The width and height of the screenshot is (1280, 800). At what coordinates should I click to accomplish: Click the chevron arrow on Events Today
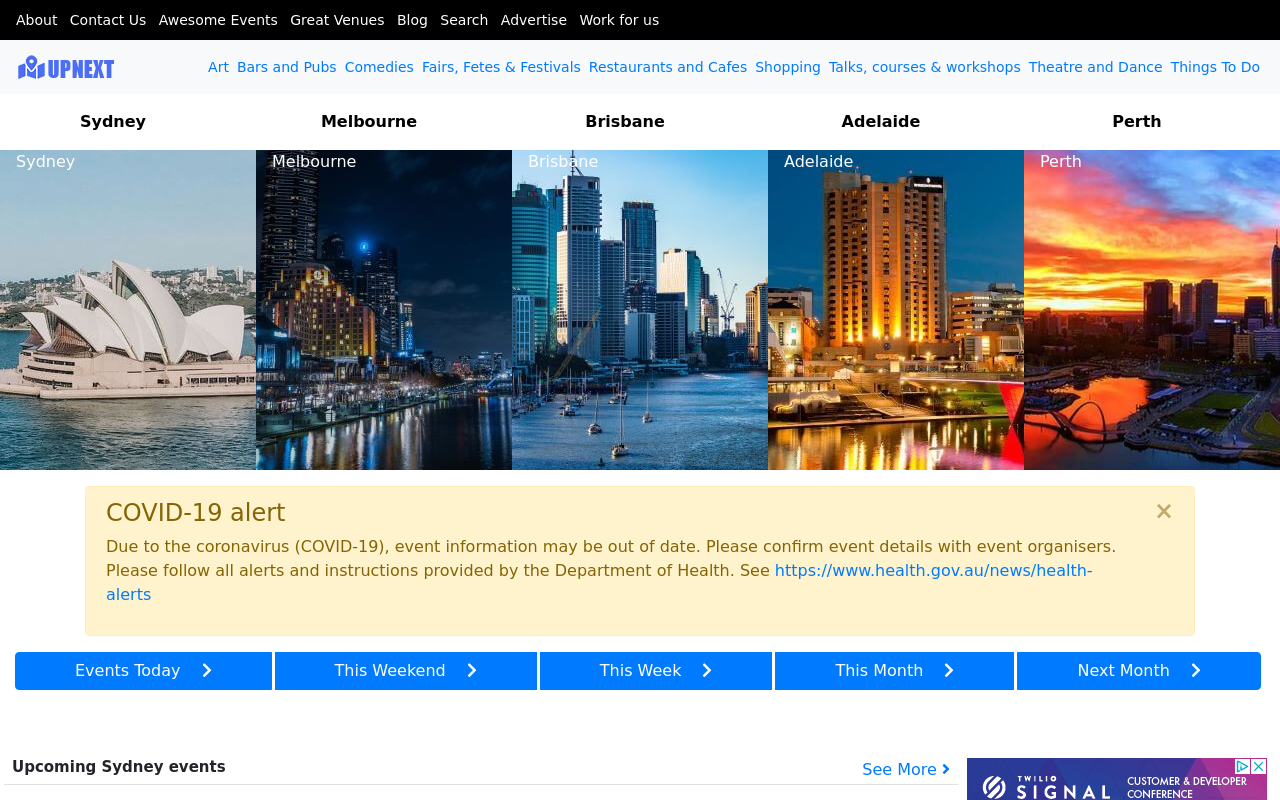207,671
